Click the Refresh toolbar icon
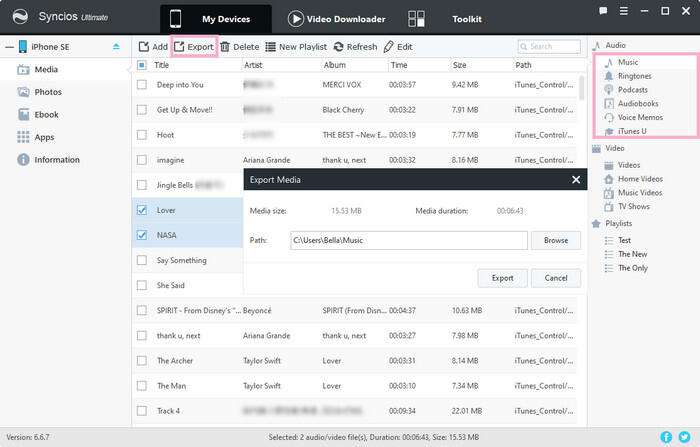The height and width of the screenshot is (447, 700). (x=339, y=47)
